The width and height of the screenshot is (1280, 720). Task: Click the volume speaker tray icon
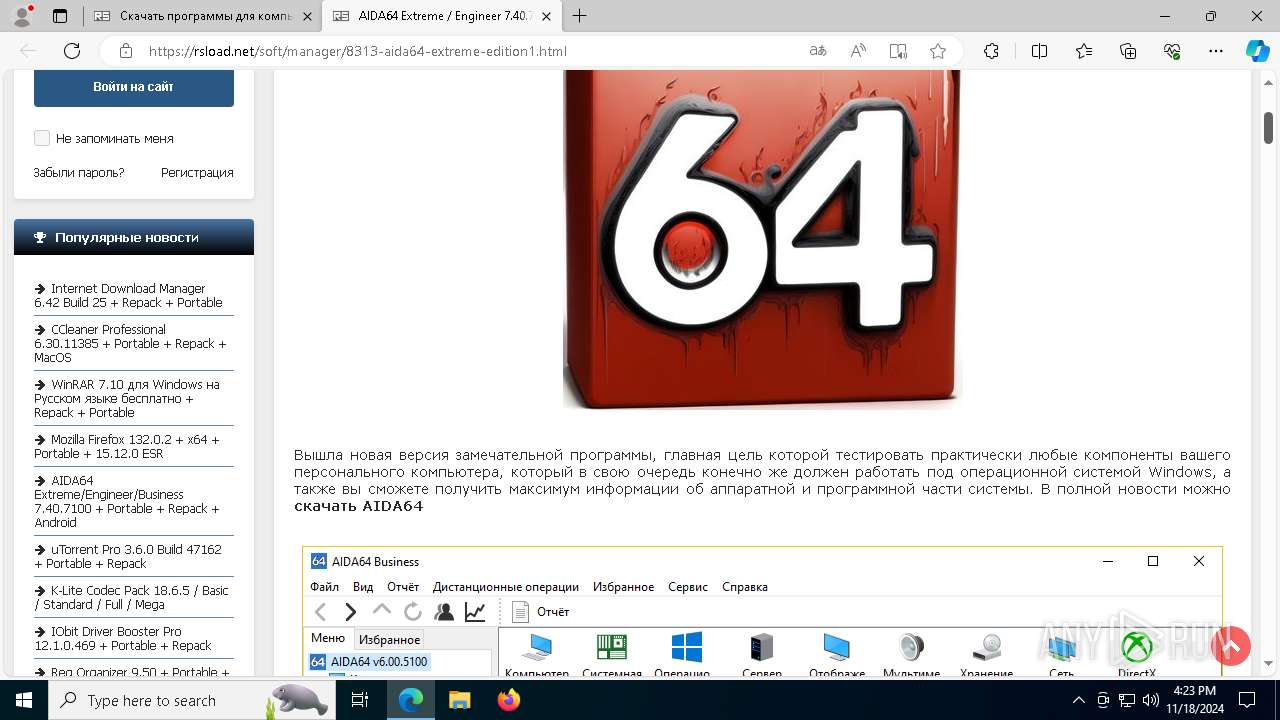[1150, 700]
